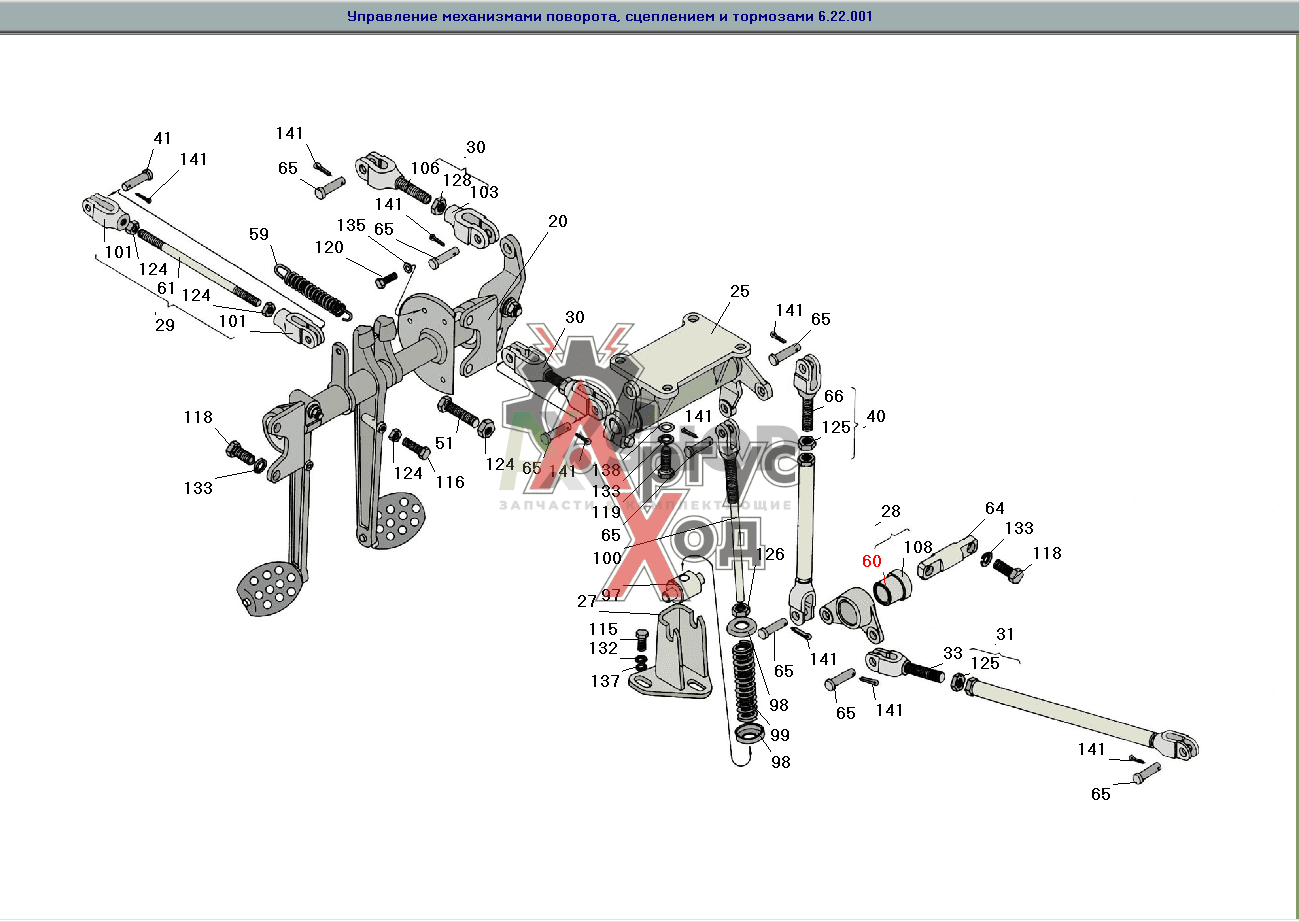
Task: Select callout 137
Action: click(x=603, y=681)
